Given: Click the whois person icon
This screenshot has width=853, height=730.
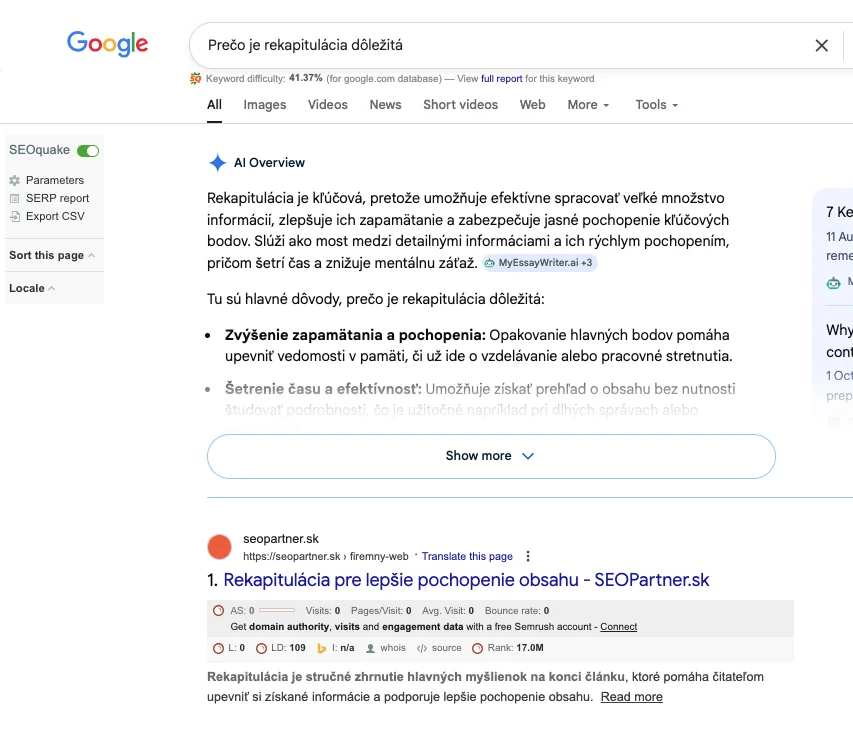Looking at the screenshot, I should 372,648.
